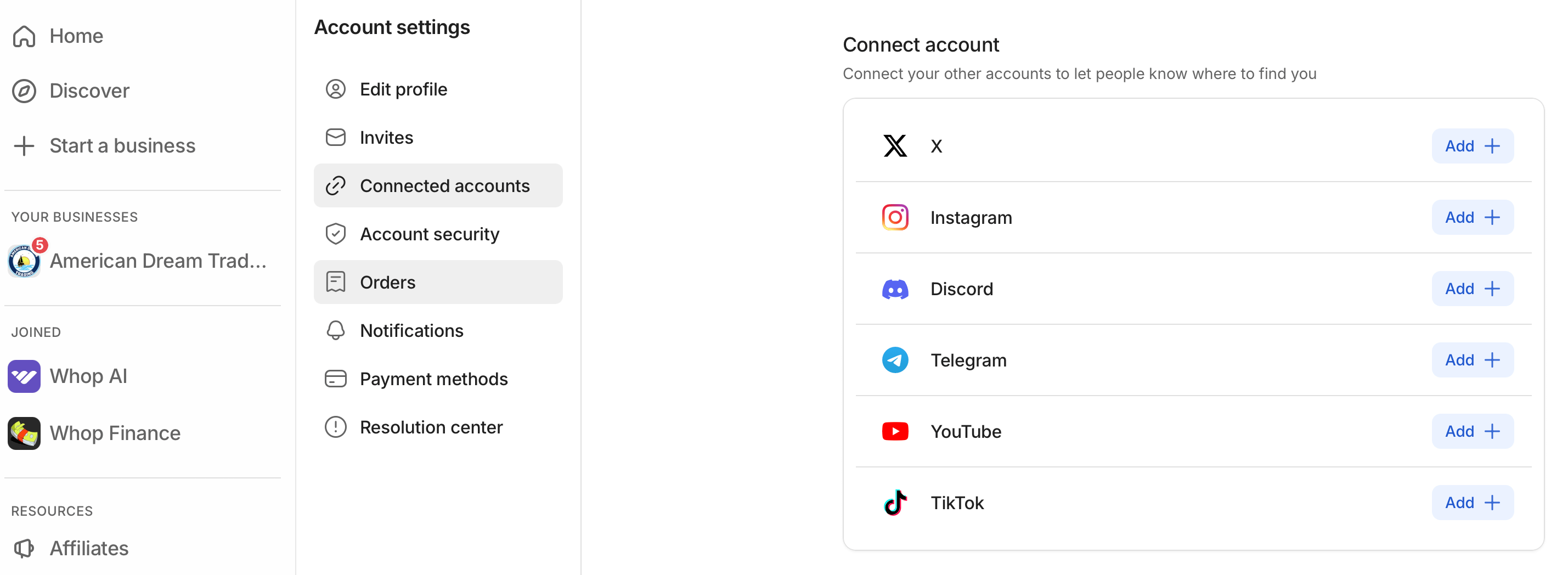The height and width of the screenshot is (575, 1568).
Task: Add an Instagram account
Action: pyautogui.click(x=1473, y=217)
